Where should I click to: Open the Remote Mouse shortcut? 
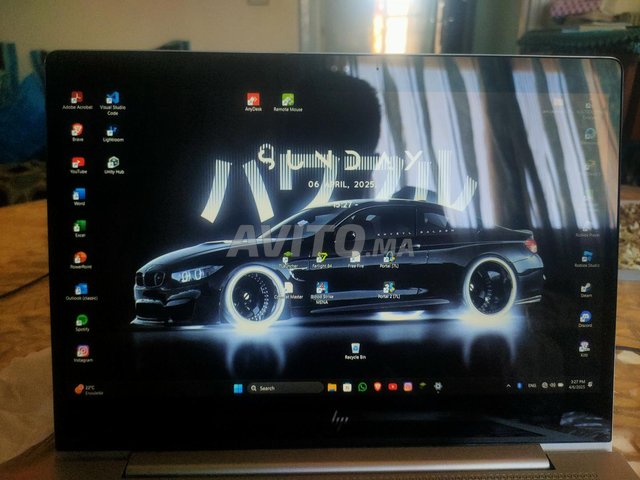288,100
